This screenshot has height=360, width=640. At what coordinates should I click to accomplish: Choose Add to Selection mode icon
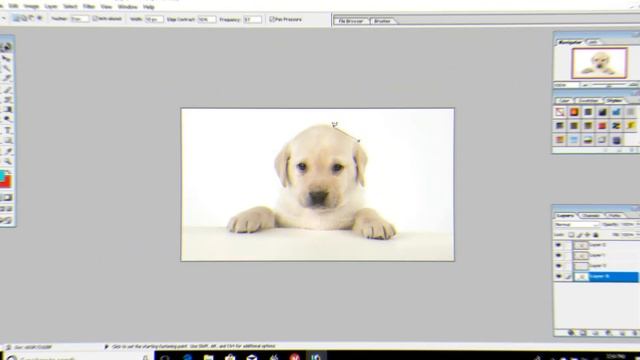[24, 18]
